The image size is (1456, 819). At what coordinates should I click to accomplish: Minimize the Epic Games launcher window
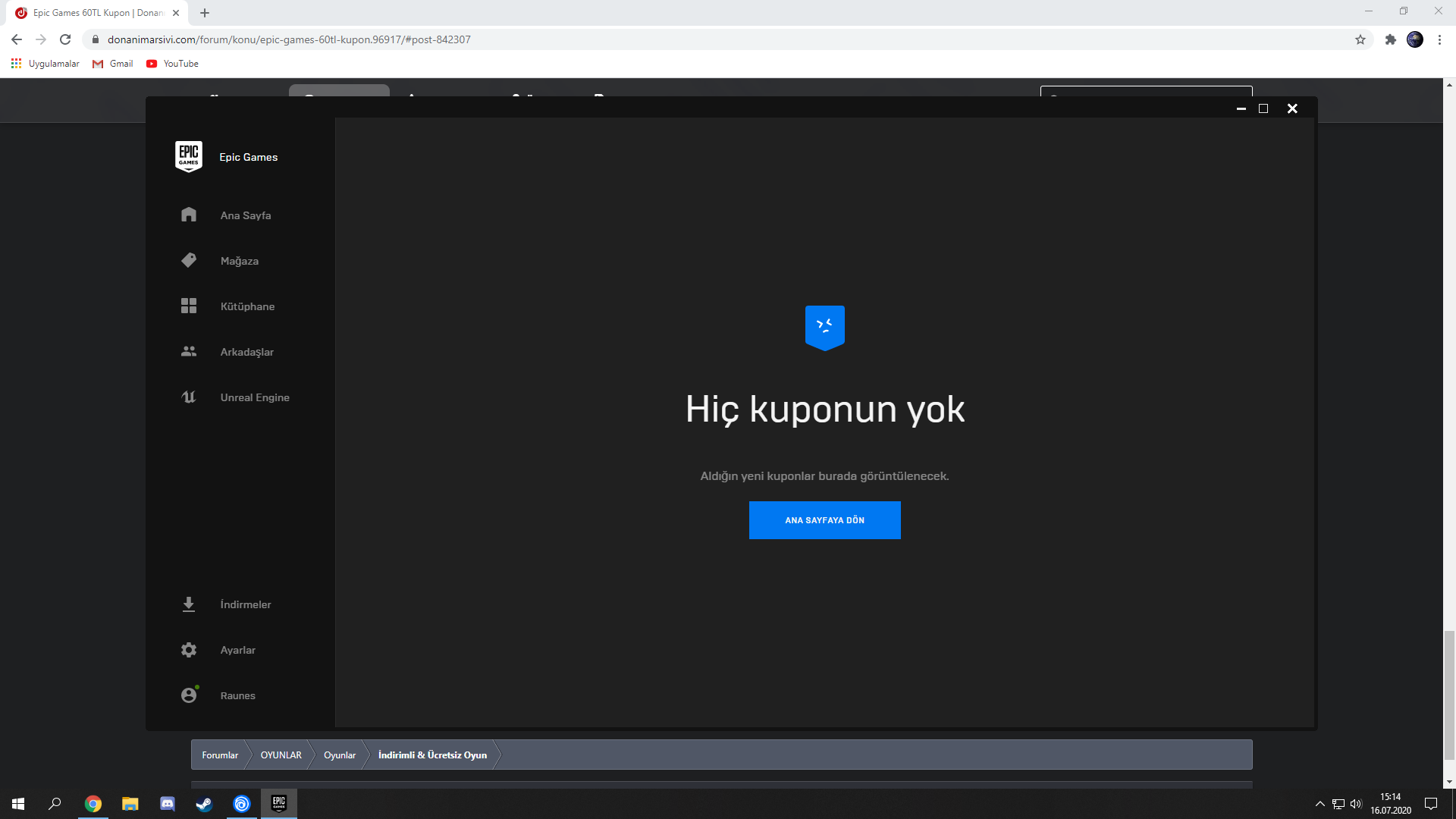point(1241,108)
